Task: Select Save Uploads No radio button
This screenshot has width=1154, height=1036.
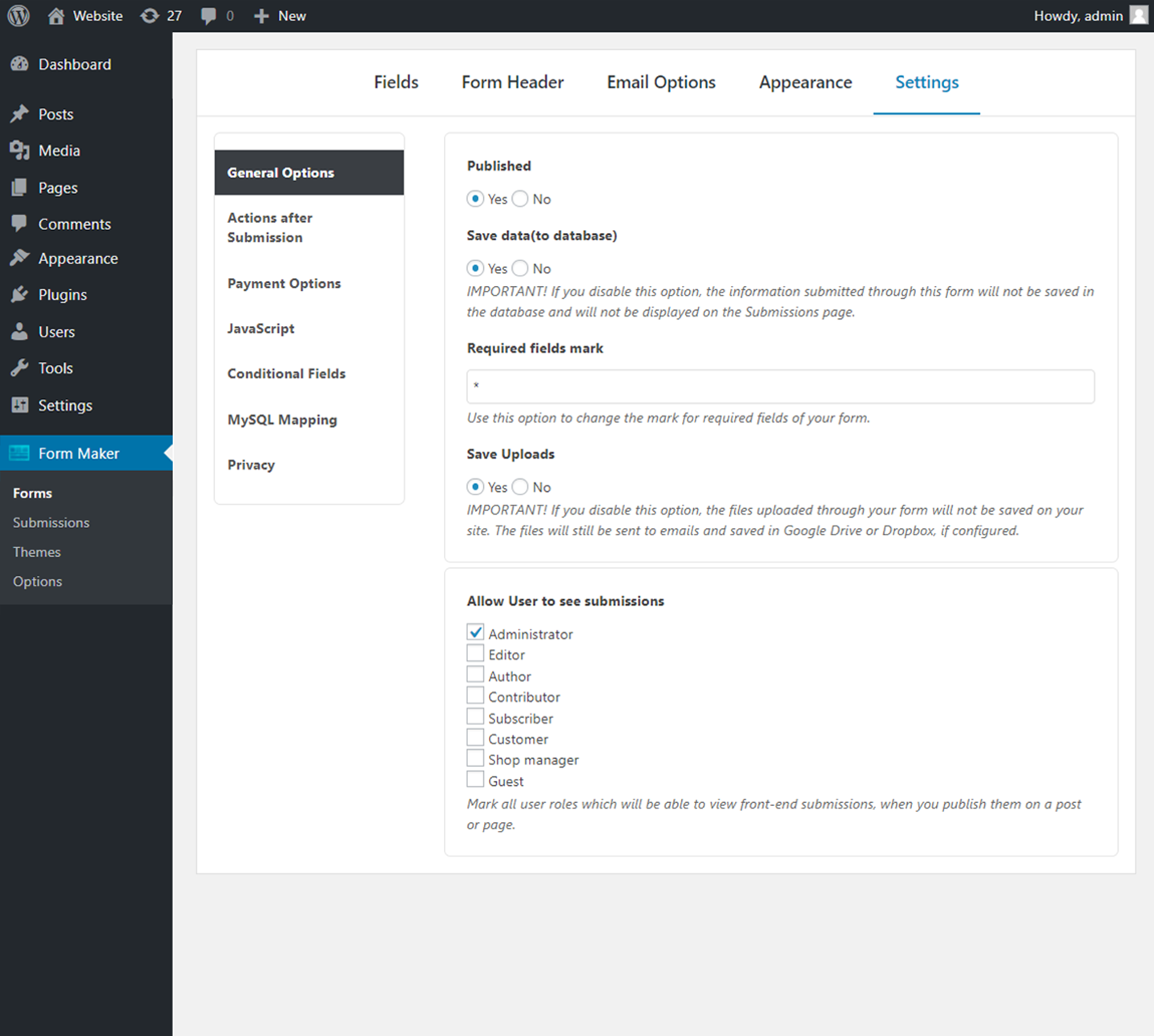Action: click(x=520, y=486)
